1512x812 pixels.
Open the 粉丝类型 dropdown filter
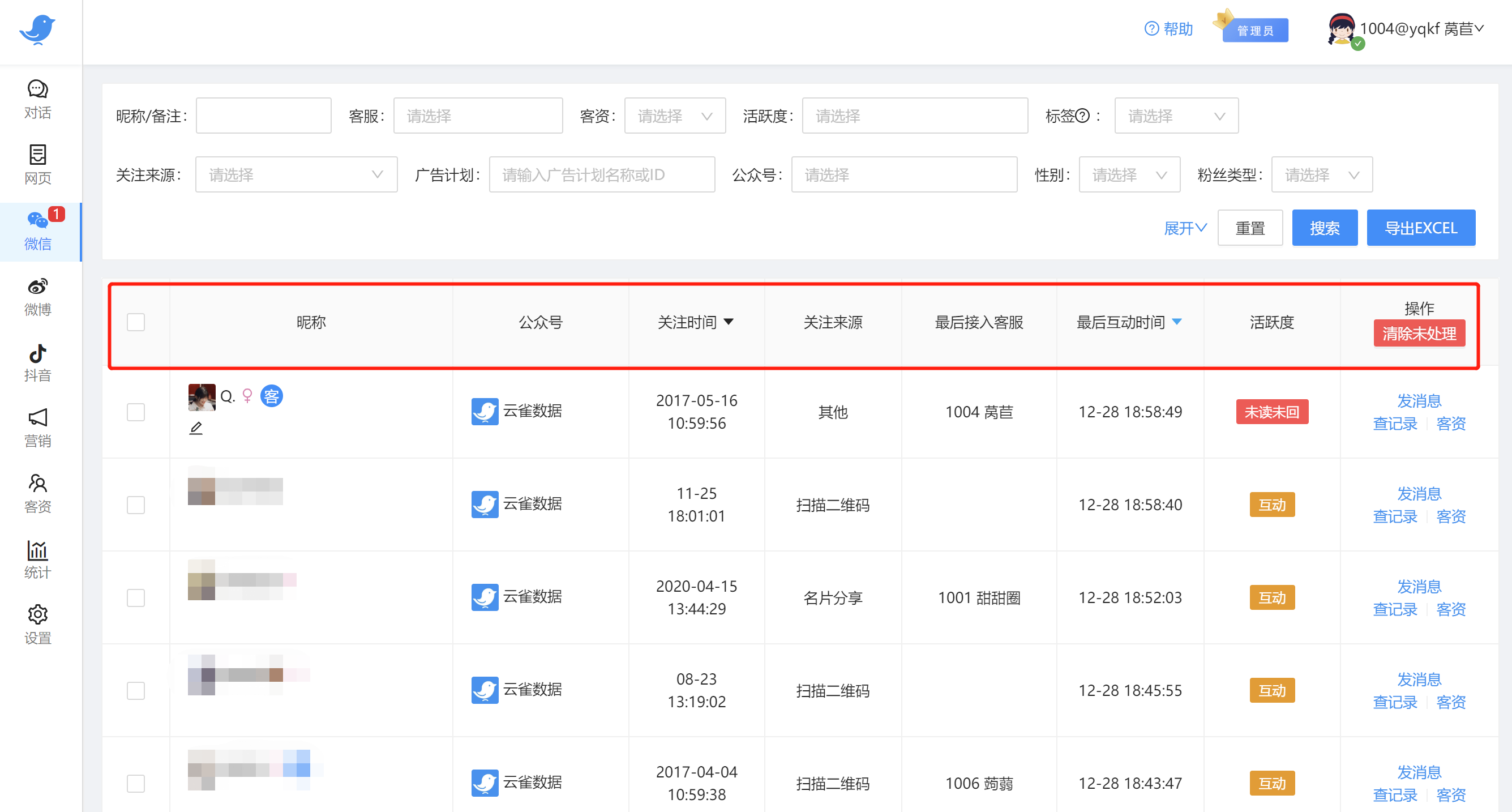coord(1321,174)
